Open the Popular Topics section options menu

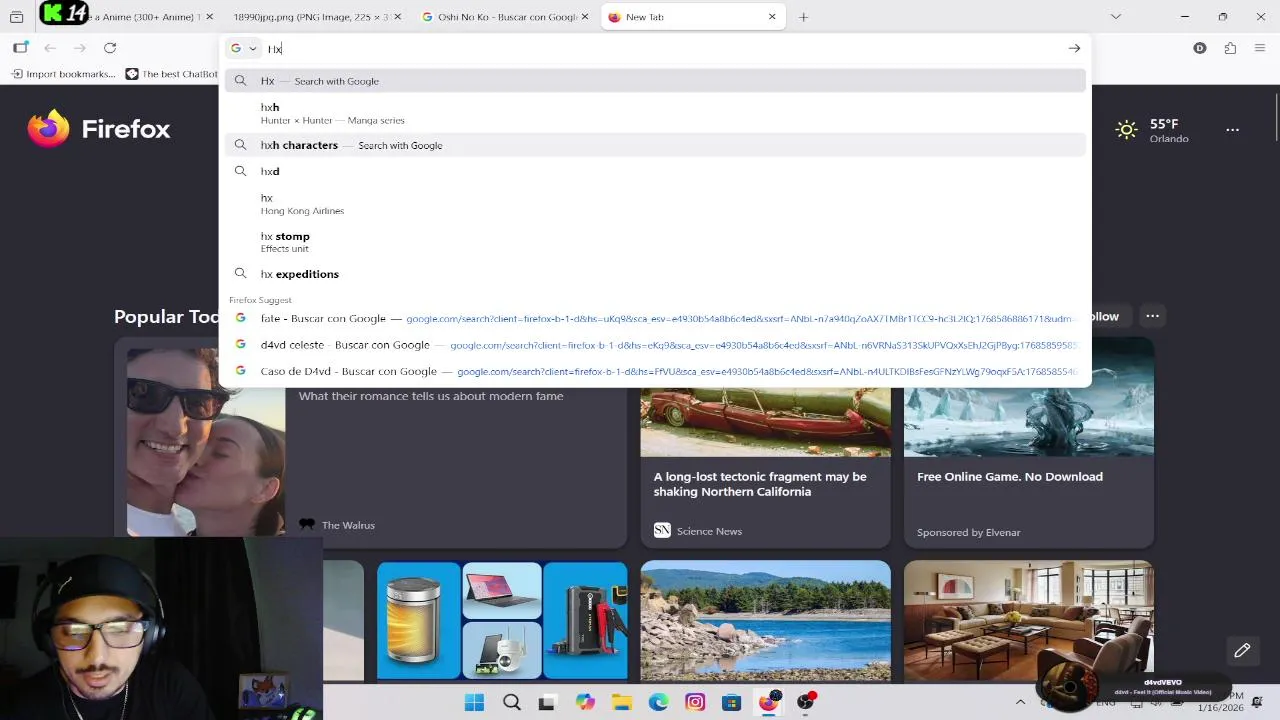pos(1152,316)
